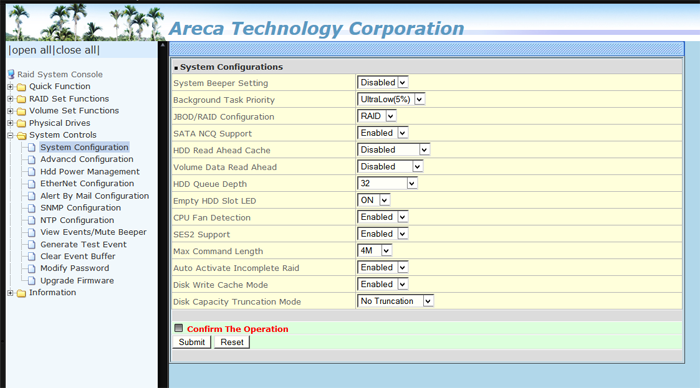Open Alert By Mail Configuration page
The image size is (700, 388).
click(95, 196)
